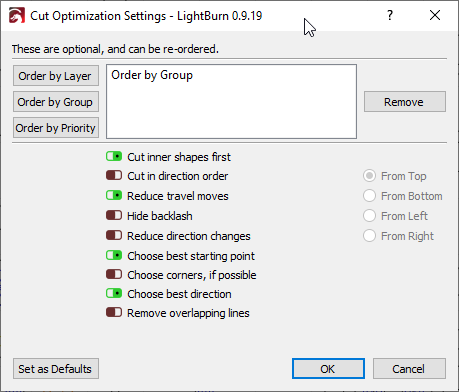Enable Remove overlapping lines switch
Screen dimensions: 459x392
114,312
